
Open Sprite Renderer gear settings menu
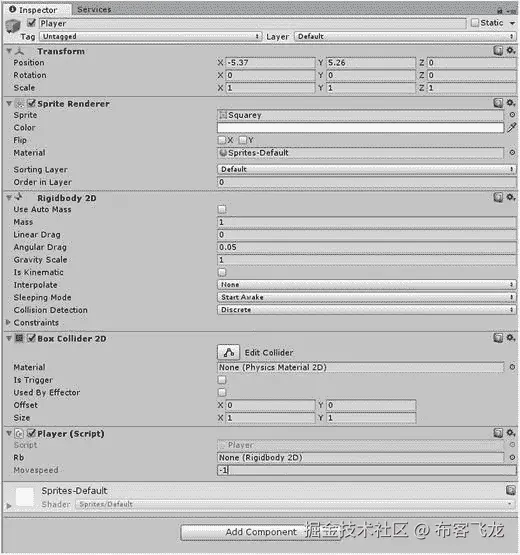[510, 103]
